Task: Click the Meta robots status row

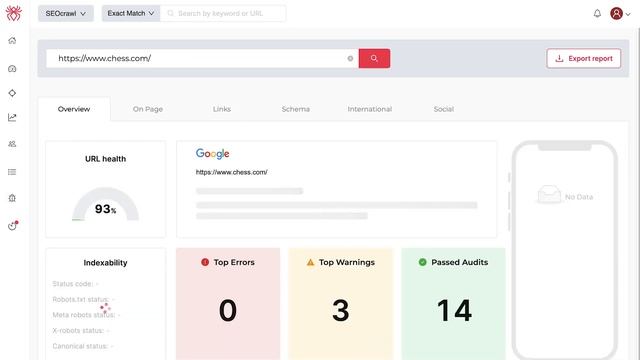Action: click(86, 315)
